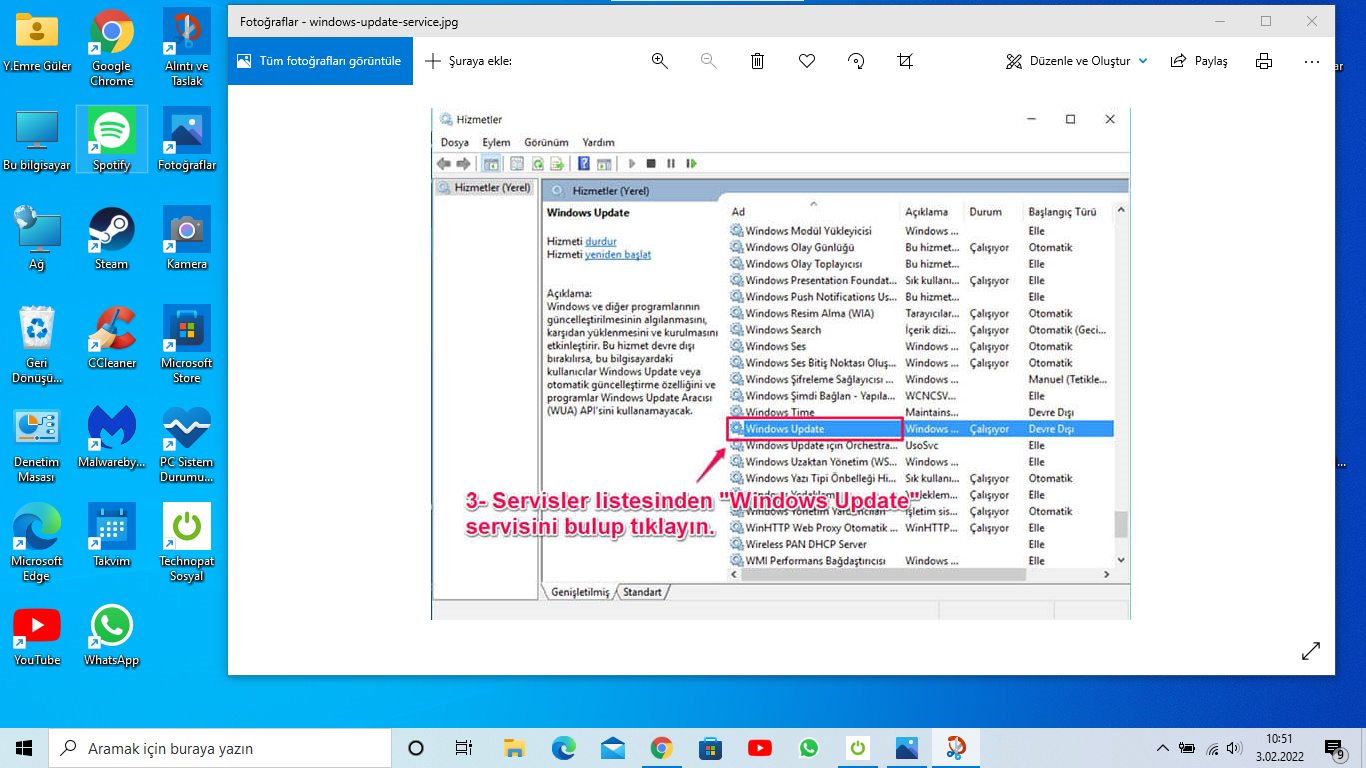
Task: Click the zoom in magnifier icon
Action: (x=659, y=61)
